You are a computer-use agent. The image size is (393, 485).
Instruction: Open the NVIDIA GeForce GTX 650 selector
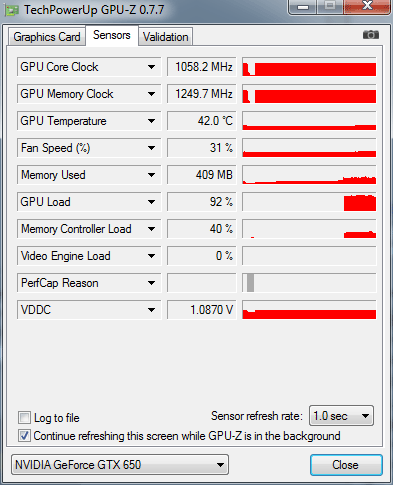[120, 465]
